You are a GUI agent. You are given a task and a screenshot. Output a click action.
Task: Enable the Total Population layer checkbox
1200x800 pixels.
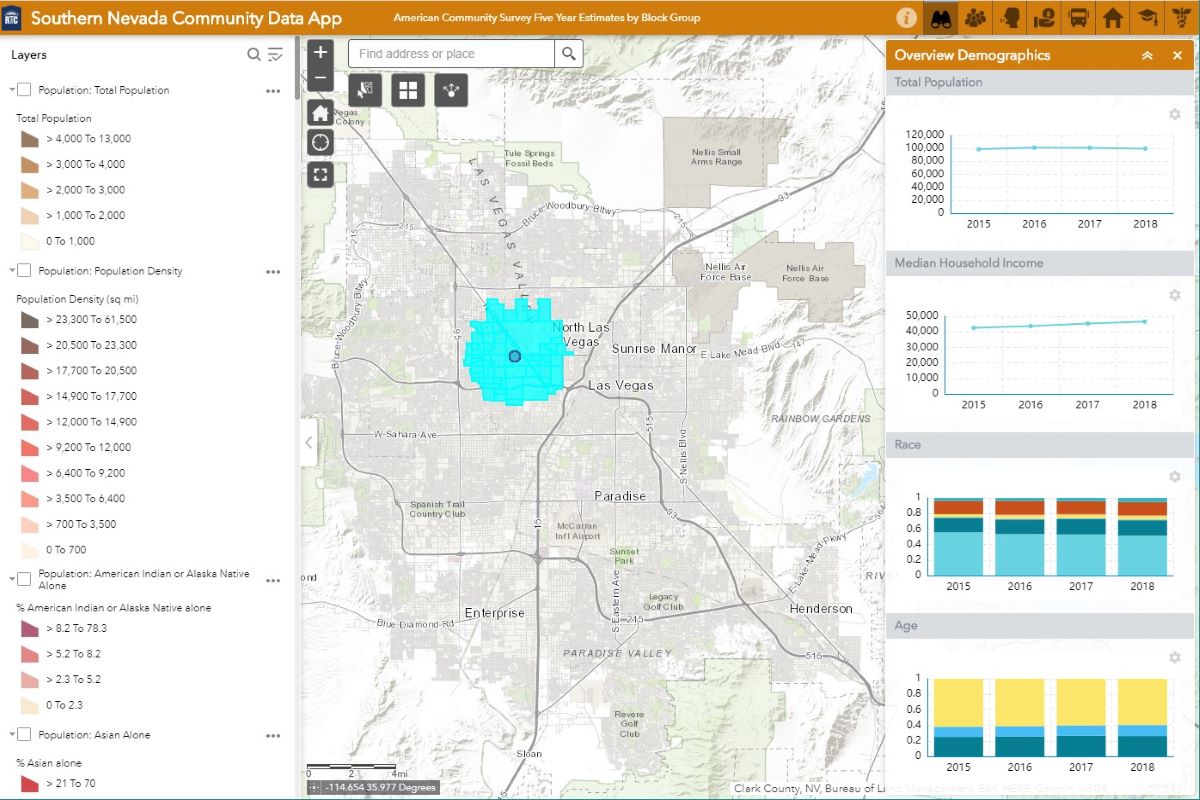[x=25, y=90]
